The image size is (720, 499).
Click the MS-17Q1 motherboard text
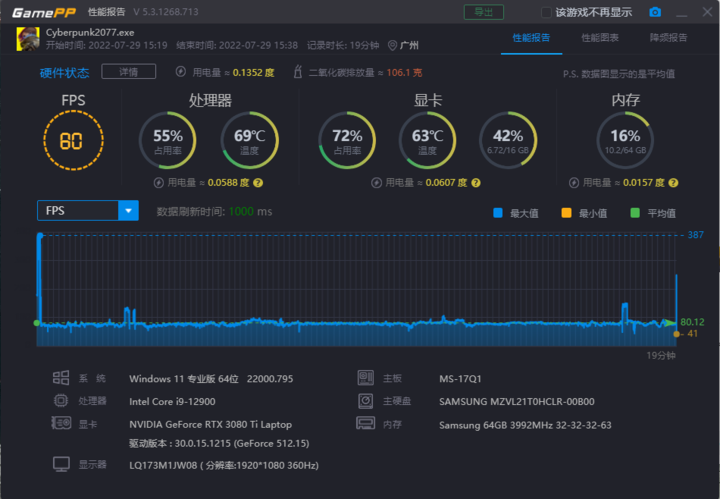point(460,379)
